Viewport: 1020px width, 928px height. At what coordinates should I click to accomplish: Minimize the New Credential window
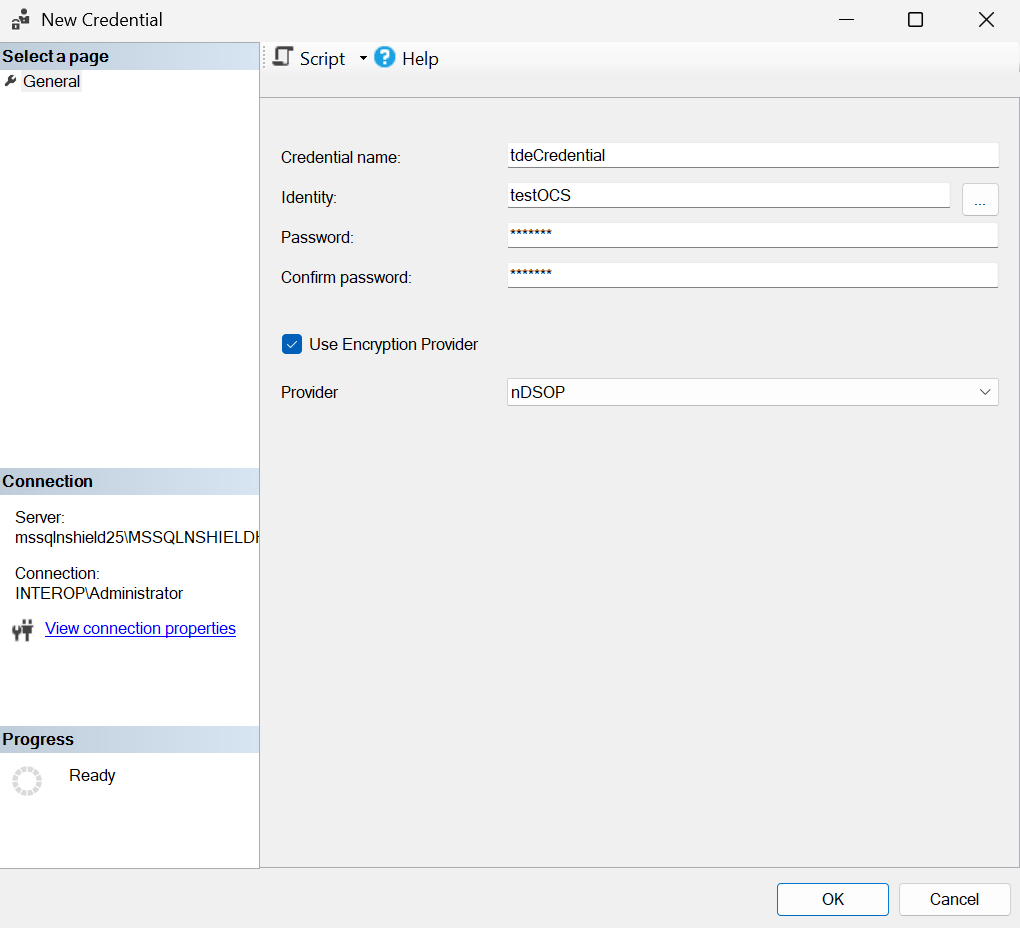pos(846,20)
